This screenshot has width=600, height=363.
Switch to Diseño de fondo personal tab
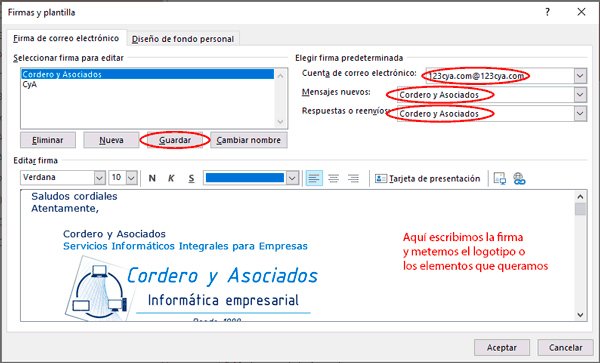coord(183,39)
